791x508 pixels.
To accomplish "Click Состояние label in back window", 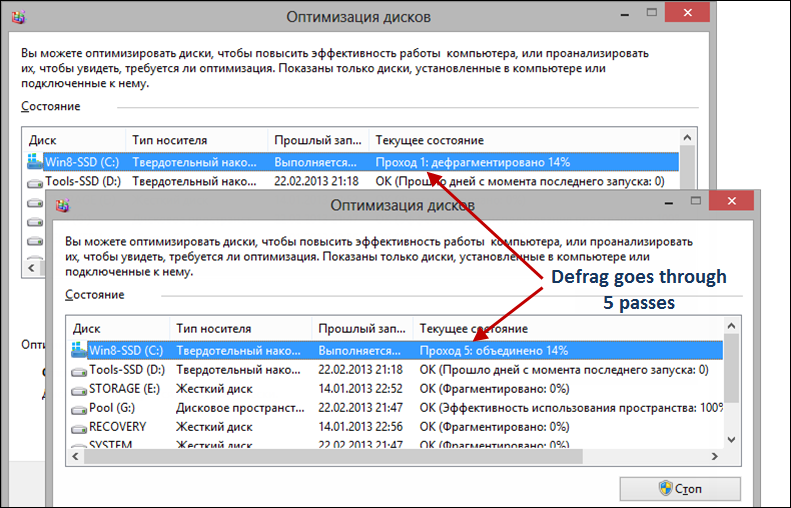I will pos(50,106).
